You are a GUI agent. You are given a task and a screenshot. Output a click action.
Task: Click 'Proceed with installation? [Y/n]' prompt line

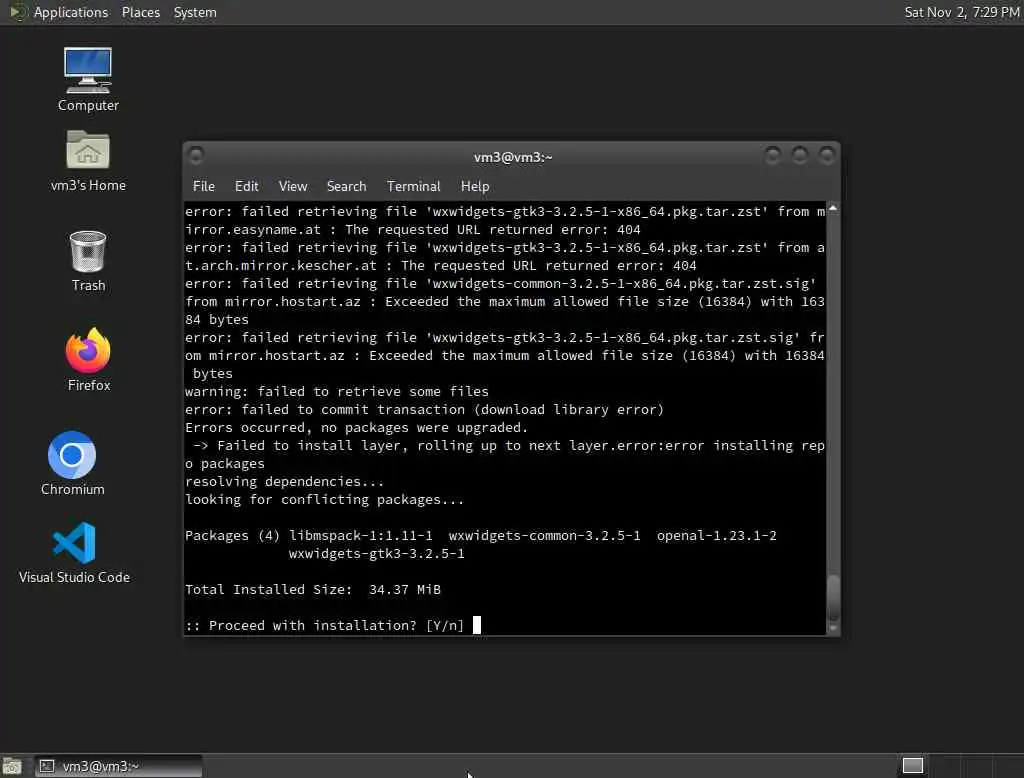click(325, 625)
